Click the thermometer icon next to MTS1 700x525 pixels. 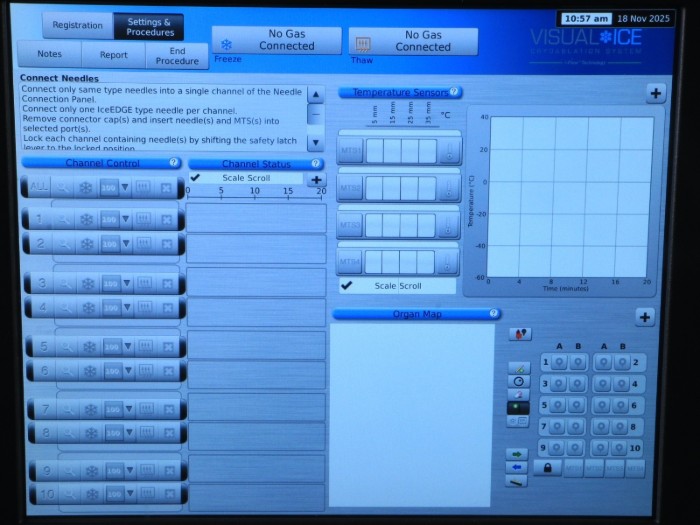pyautogui.click(x=449, y=152)
